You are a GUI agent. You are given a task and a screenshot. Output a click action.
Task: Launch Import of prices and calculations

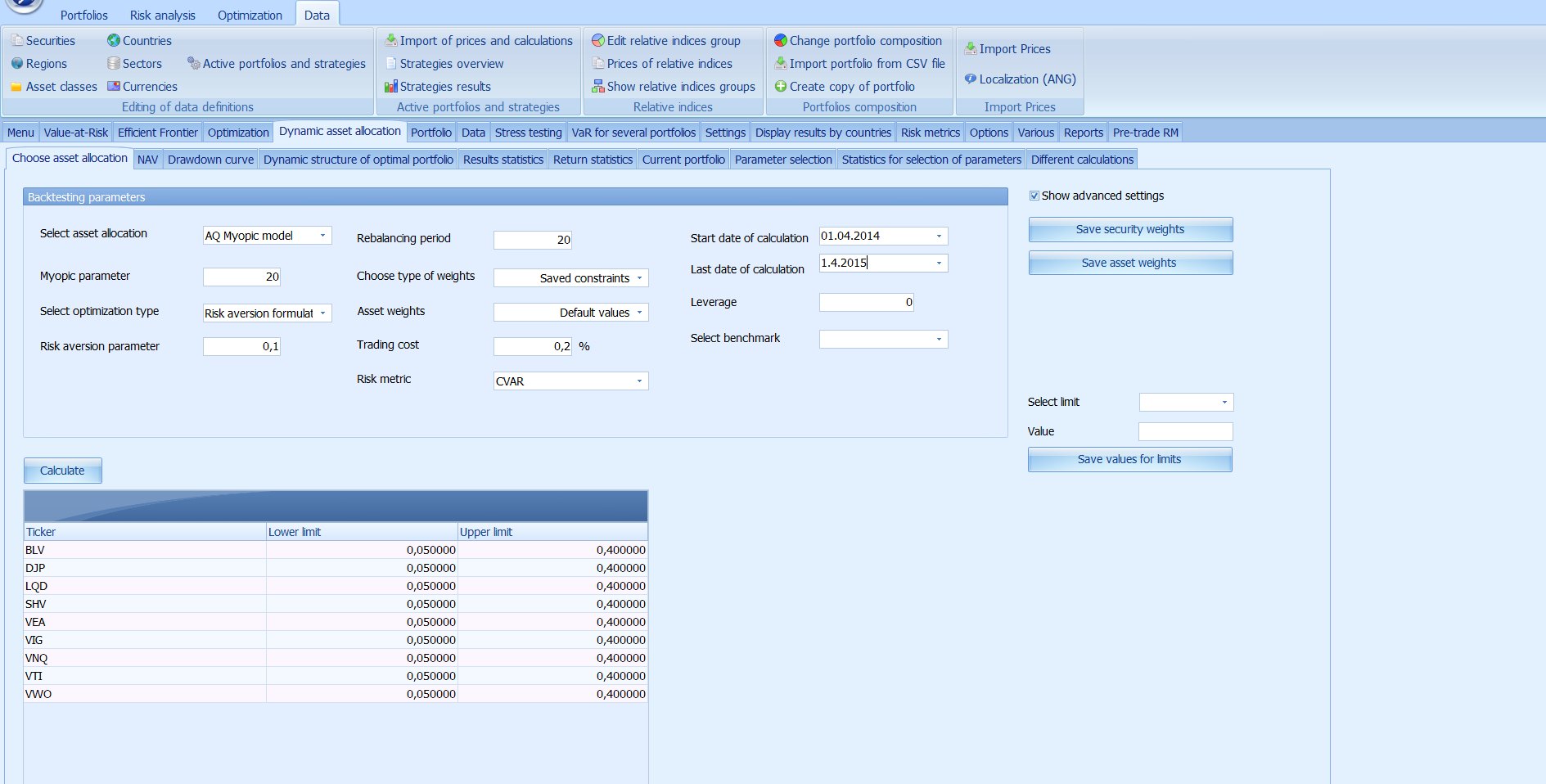[479, 41]
